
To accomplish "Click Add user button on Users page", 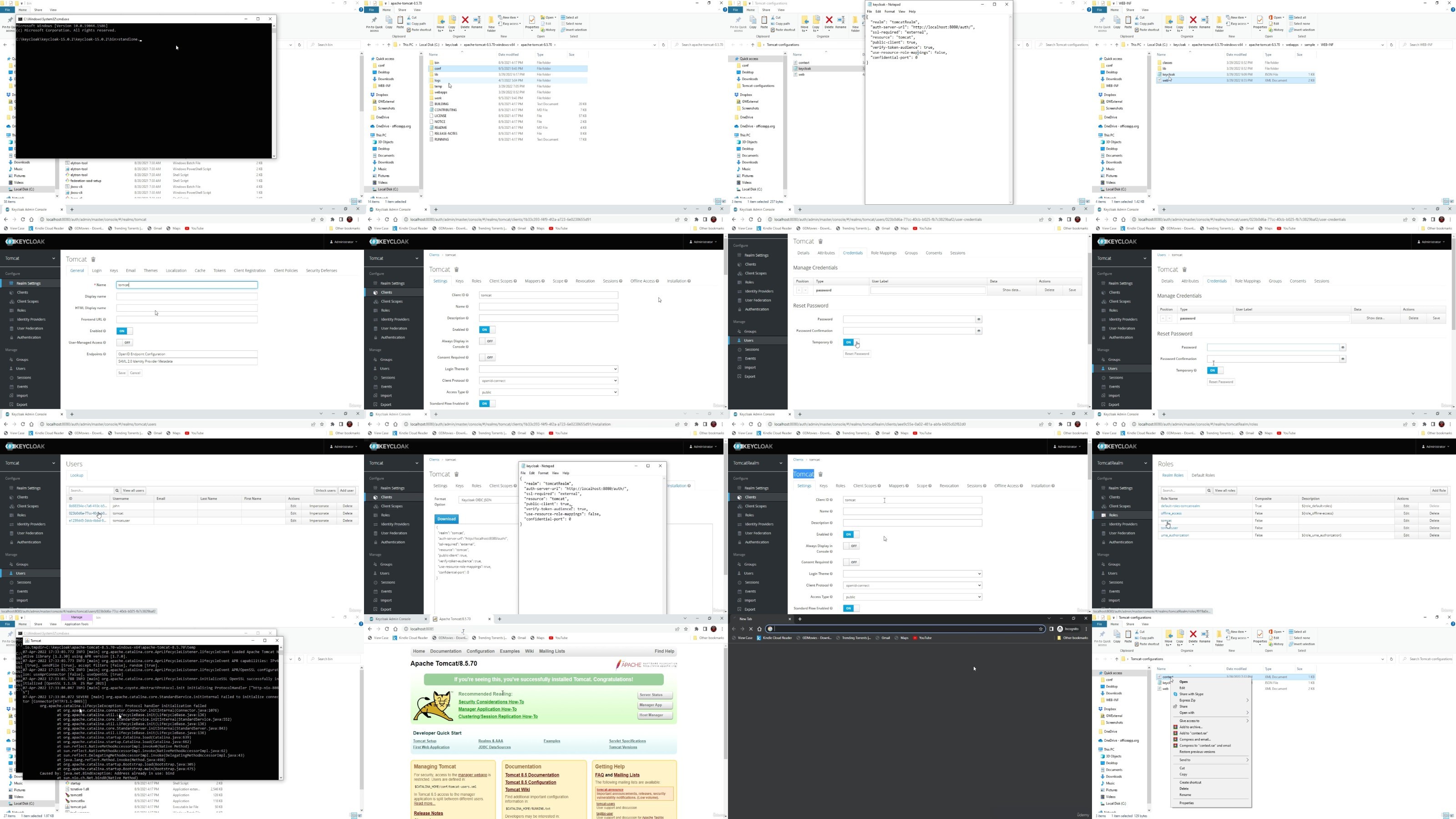I will pos(347,490).
